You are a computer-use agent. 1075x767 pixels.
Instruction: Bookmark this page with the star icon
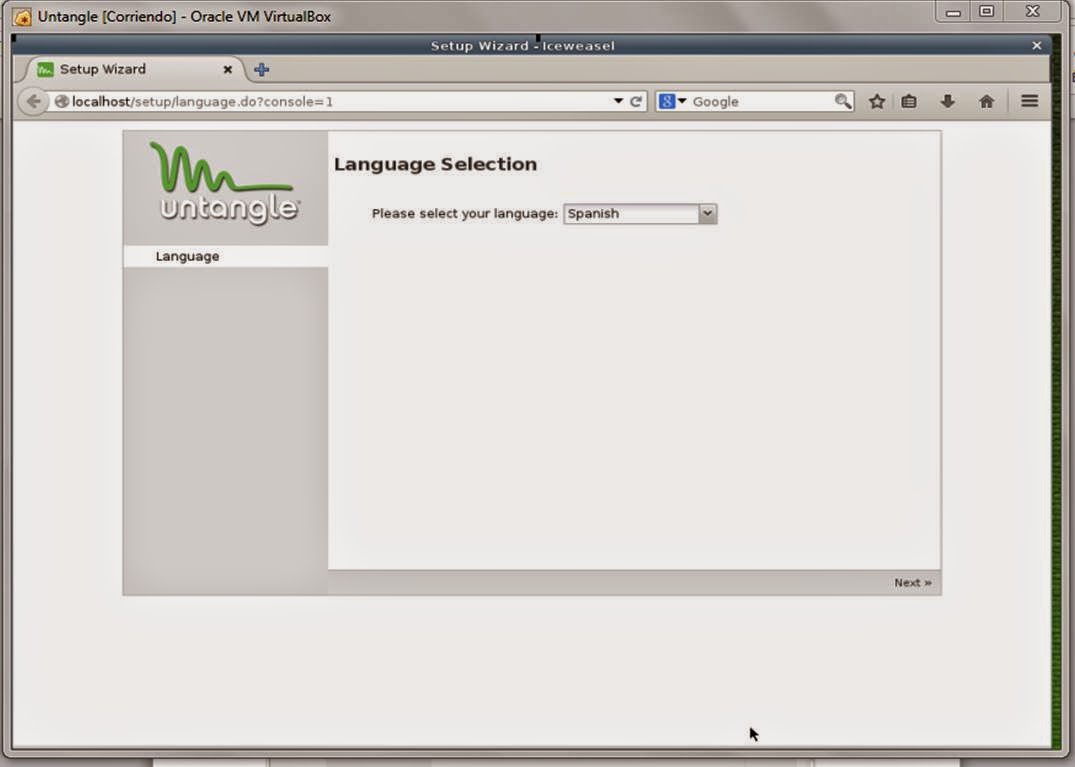point(876,101)
